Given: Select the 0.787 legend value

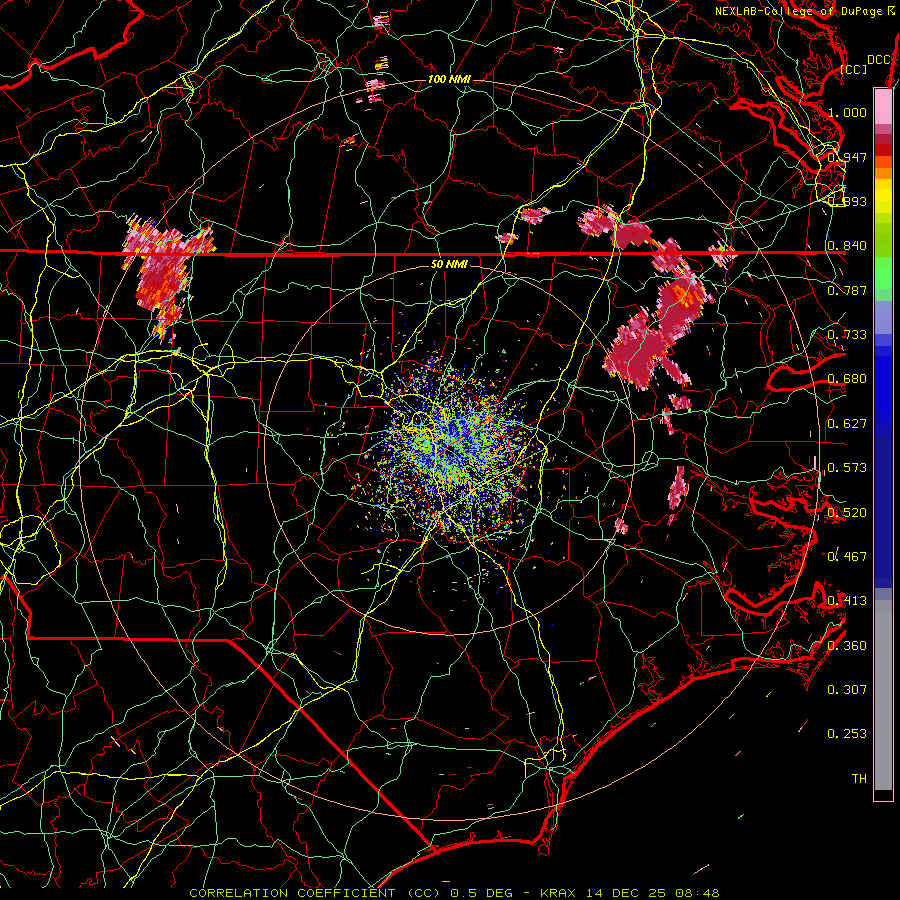Looking at the screenshot, I should pos(847,290).
